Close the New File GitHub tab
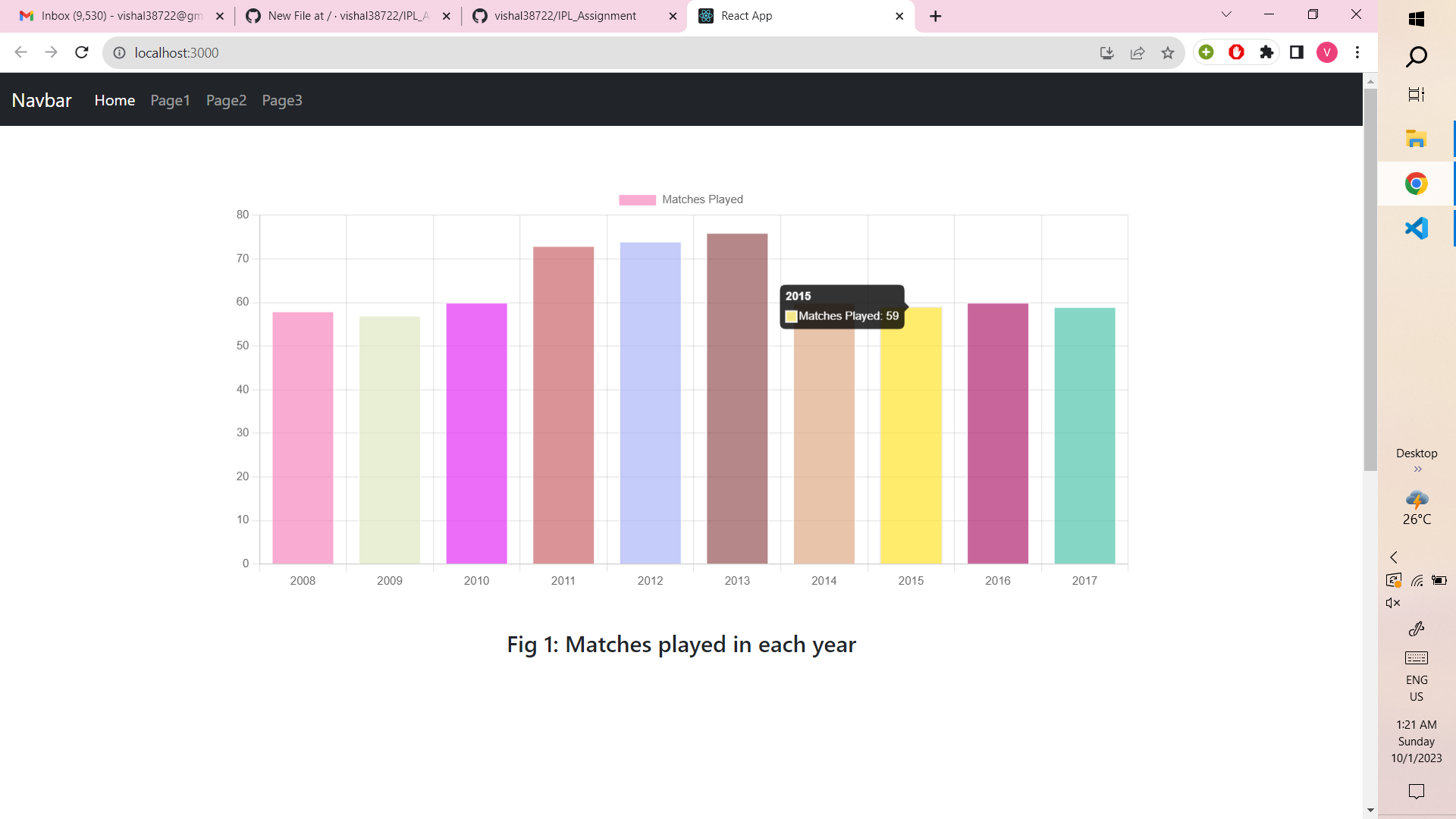1456x819 pixels. pos(447,16)
